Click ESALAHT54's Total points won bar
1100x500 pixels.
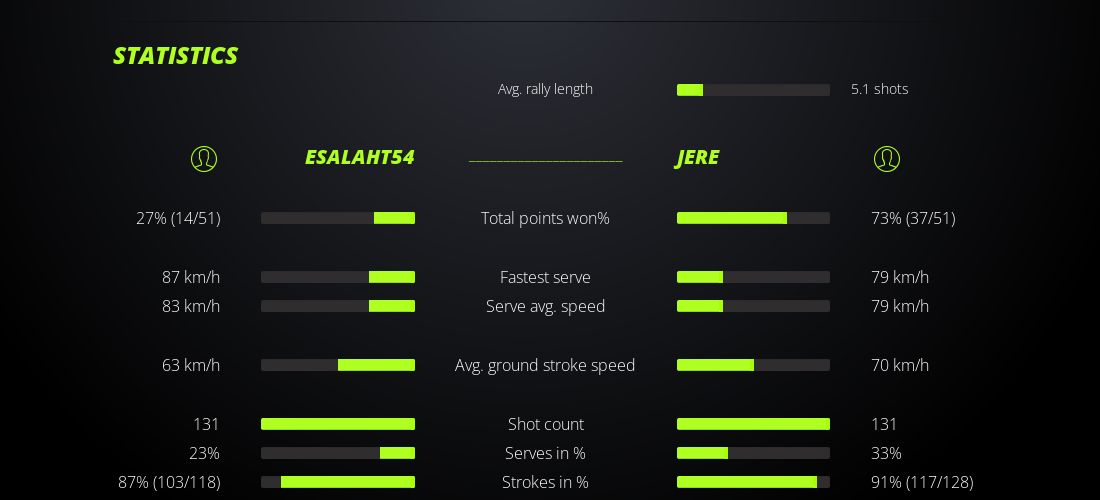click(338, 218)
